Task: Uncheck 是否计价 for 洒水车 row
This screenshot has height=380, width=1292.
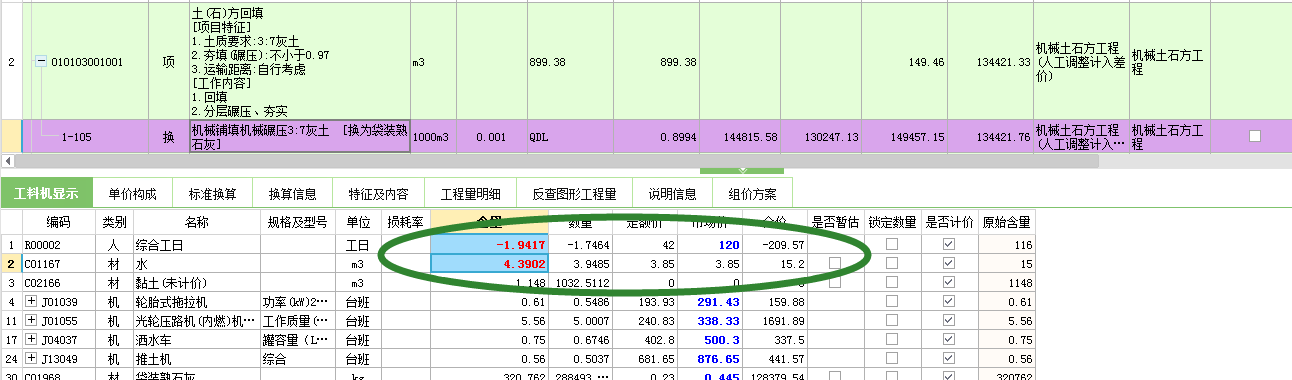Action: point(949,338)
